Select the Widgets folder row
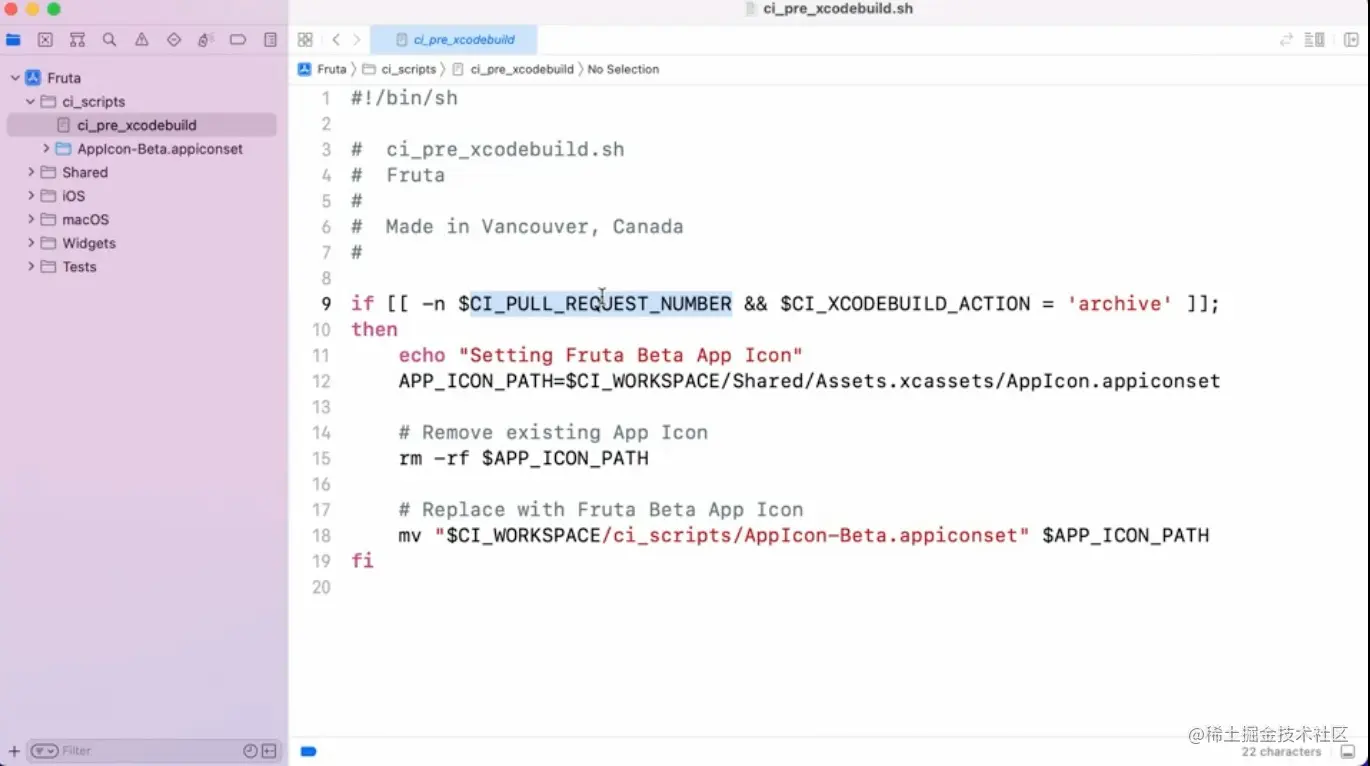Image resolution: width=1370 pixels, height=766 pixels. pos(142,243)
